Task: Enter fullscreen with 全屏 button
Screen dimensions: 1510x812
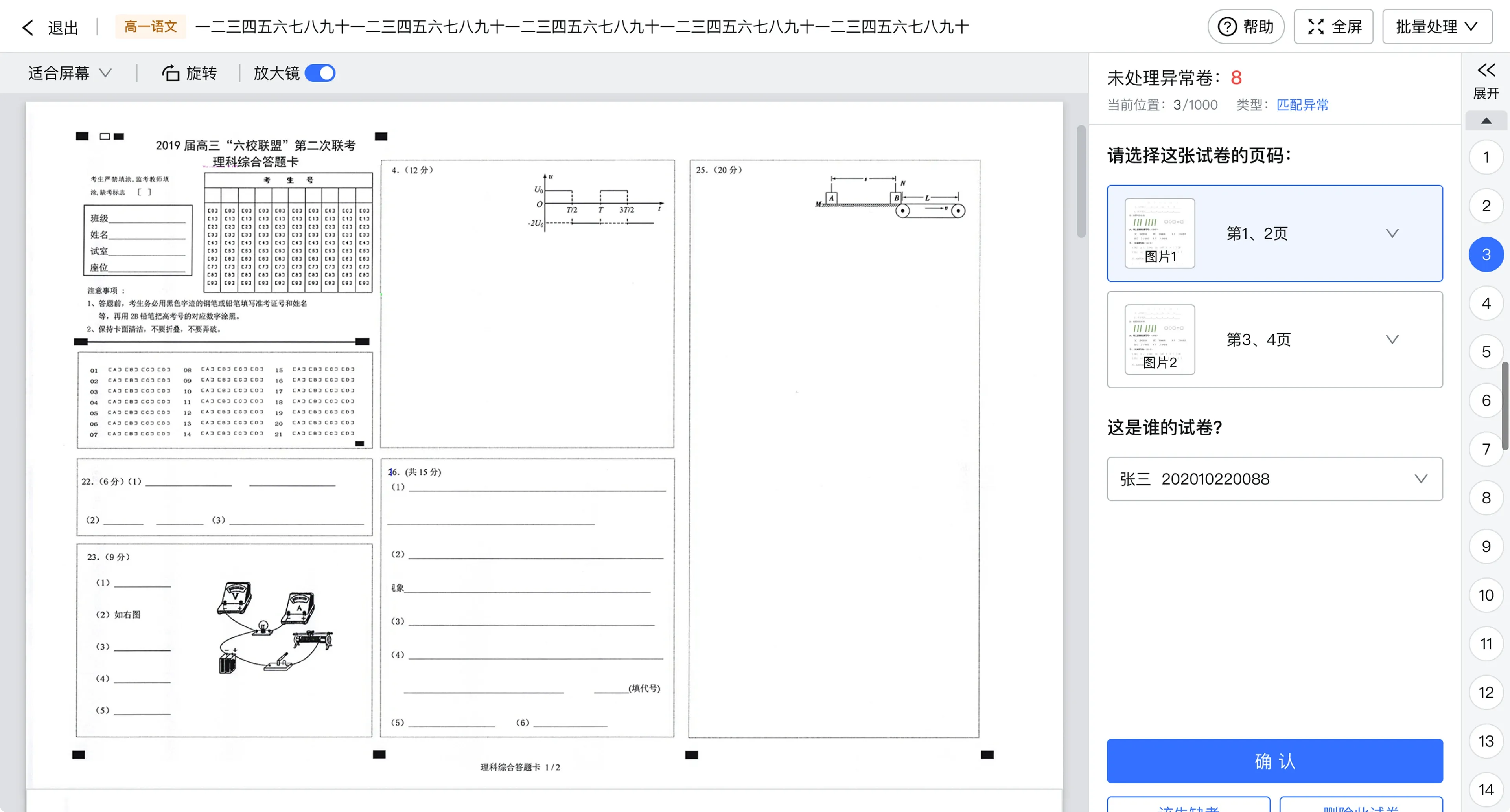Action: [x=1333, y=26]
